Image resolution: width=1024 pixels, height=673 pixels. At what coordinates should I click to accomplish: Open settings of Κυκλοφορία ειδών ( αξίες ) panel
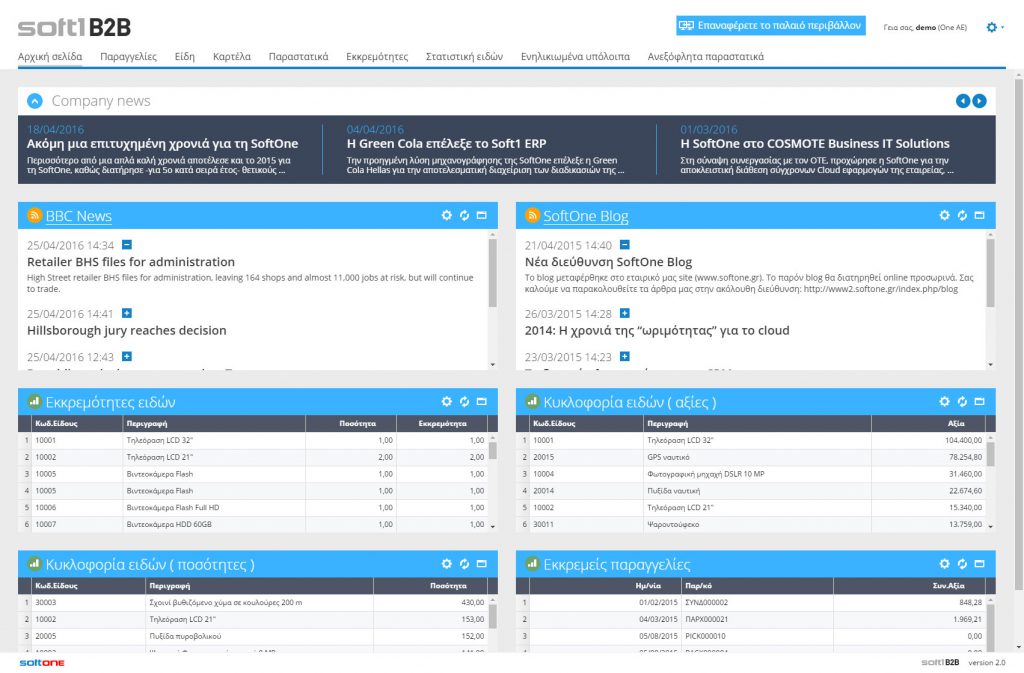tap(944, 401)
